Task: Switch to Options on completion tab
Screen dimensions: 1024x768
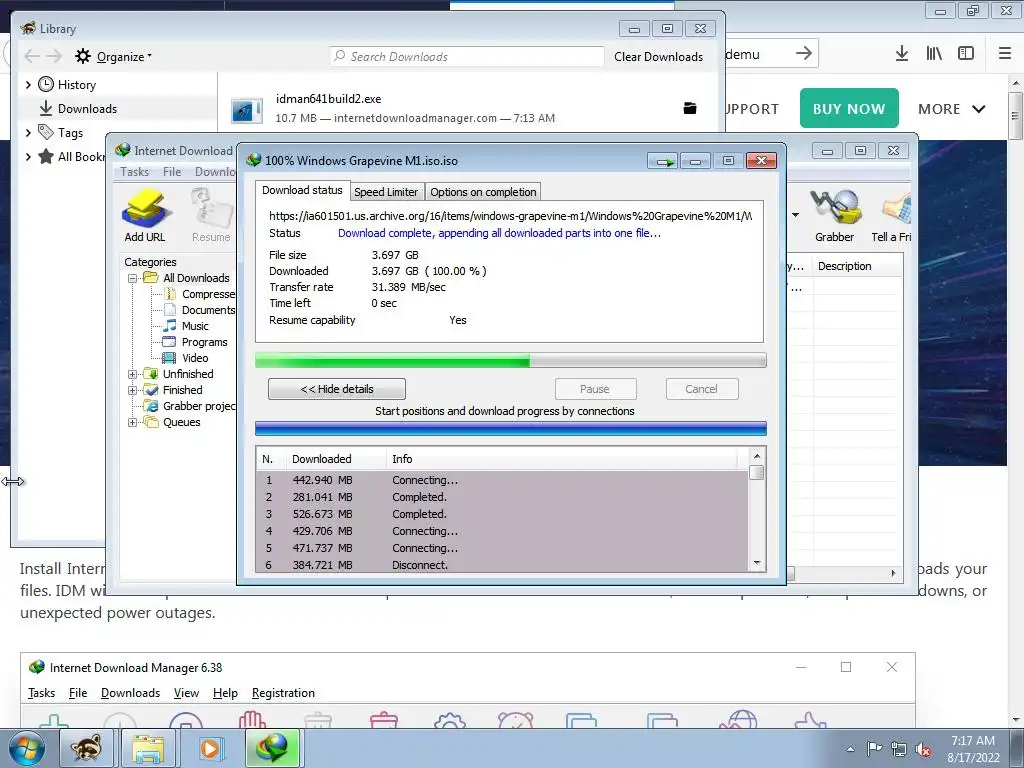Action: tap(483, 192)
